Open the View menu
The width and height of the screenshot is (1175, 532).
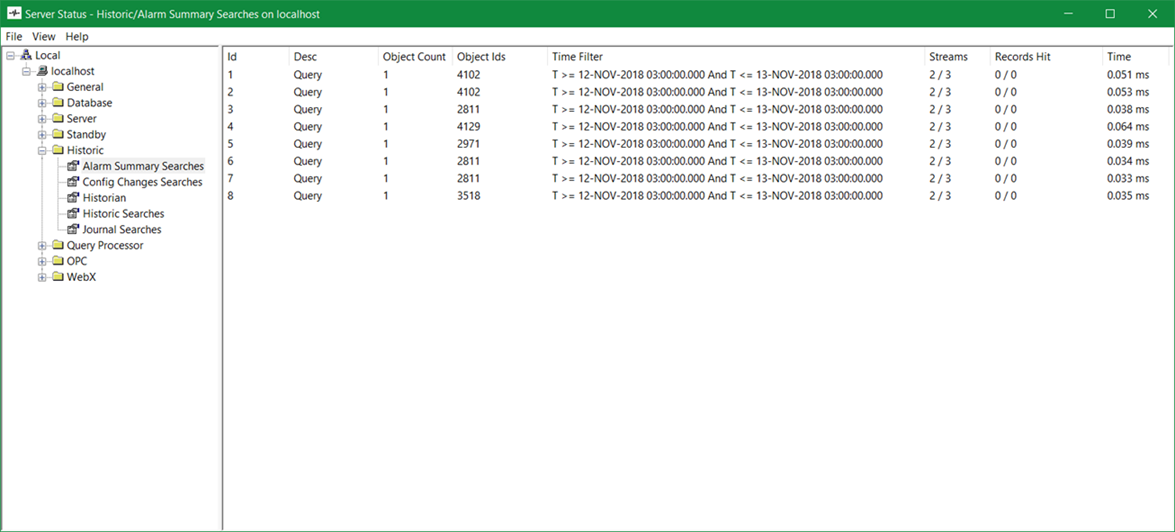[44, 37]
